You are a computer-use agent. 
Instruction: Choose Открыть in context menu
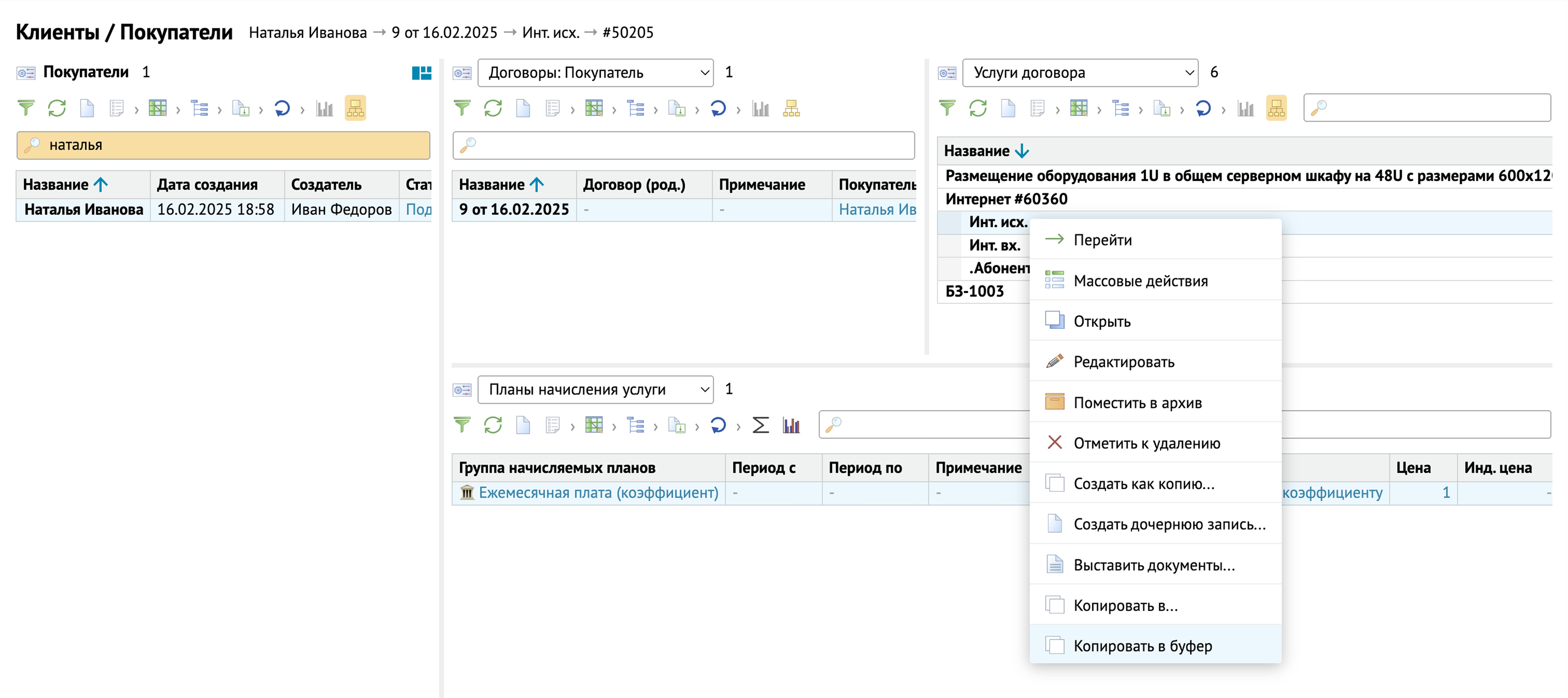pyautogui.click(x=1155, y=321)
